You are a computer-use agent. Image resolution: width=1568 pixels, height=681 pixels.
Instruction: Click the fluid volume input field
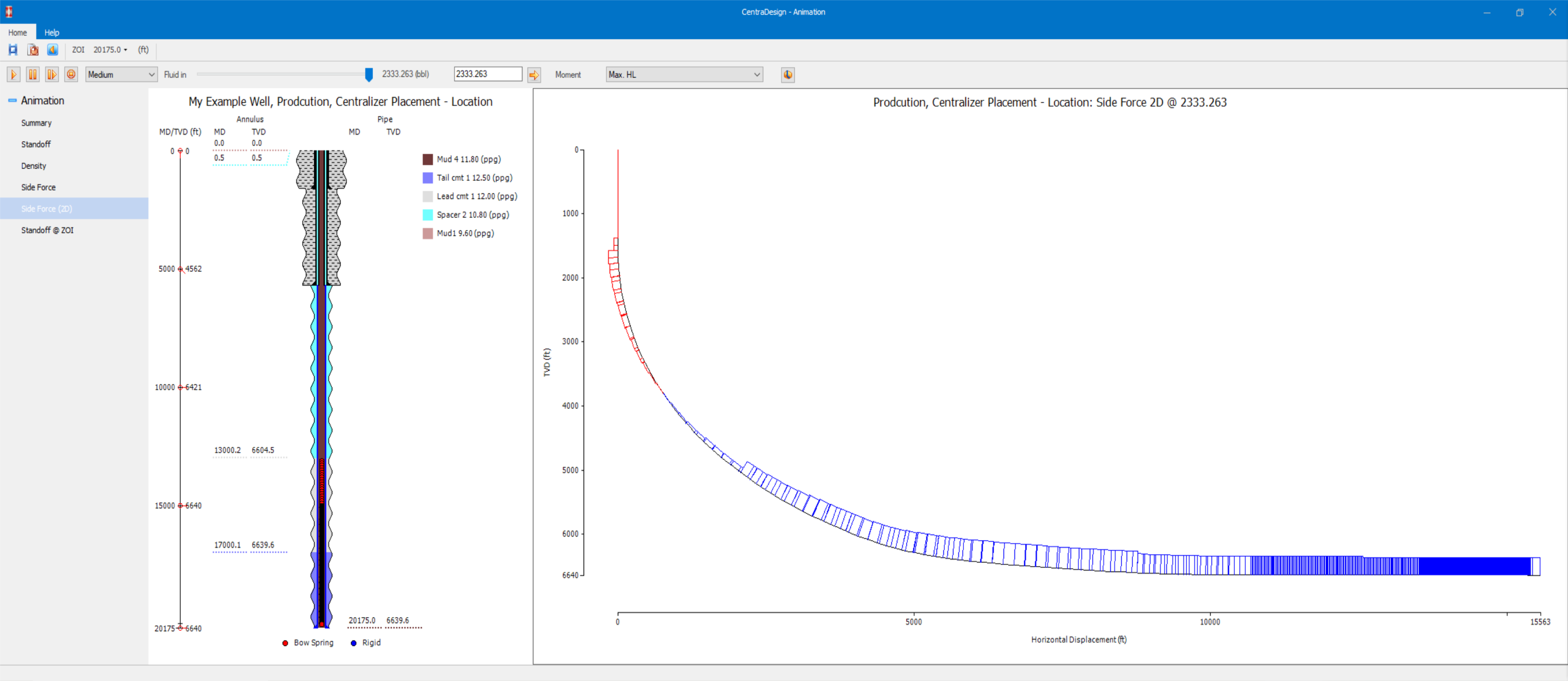point(487,74)
